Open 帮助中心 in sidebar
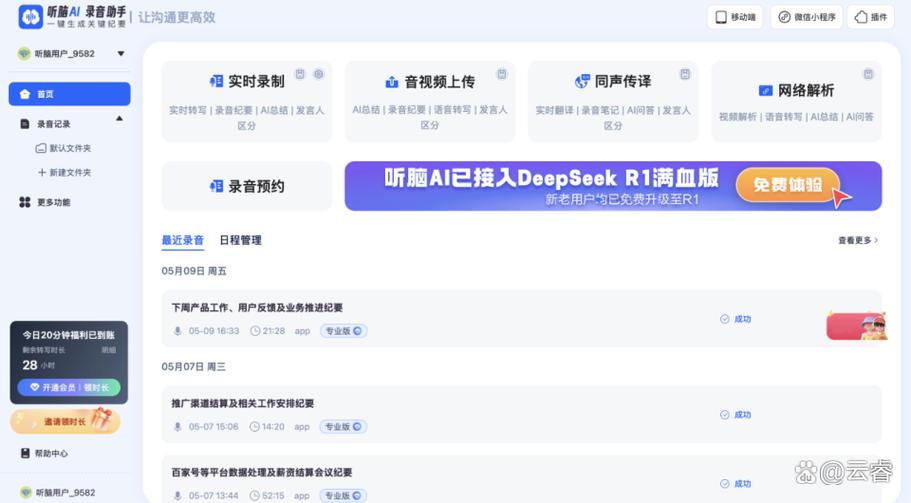 coord(44,453)
